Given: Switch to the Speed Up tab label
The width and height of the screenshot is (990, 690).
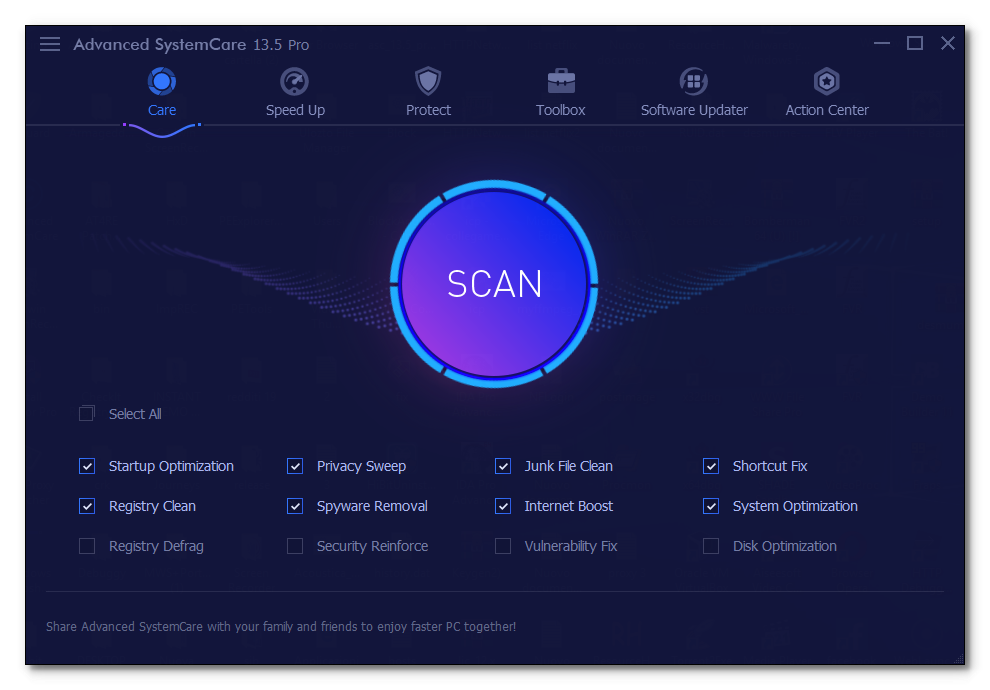Looking at the screenshot, I should click(295, 110).
